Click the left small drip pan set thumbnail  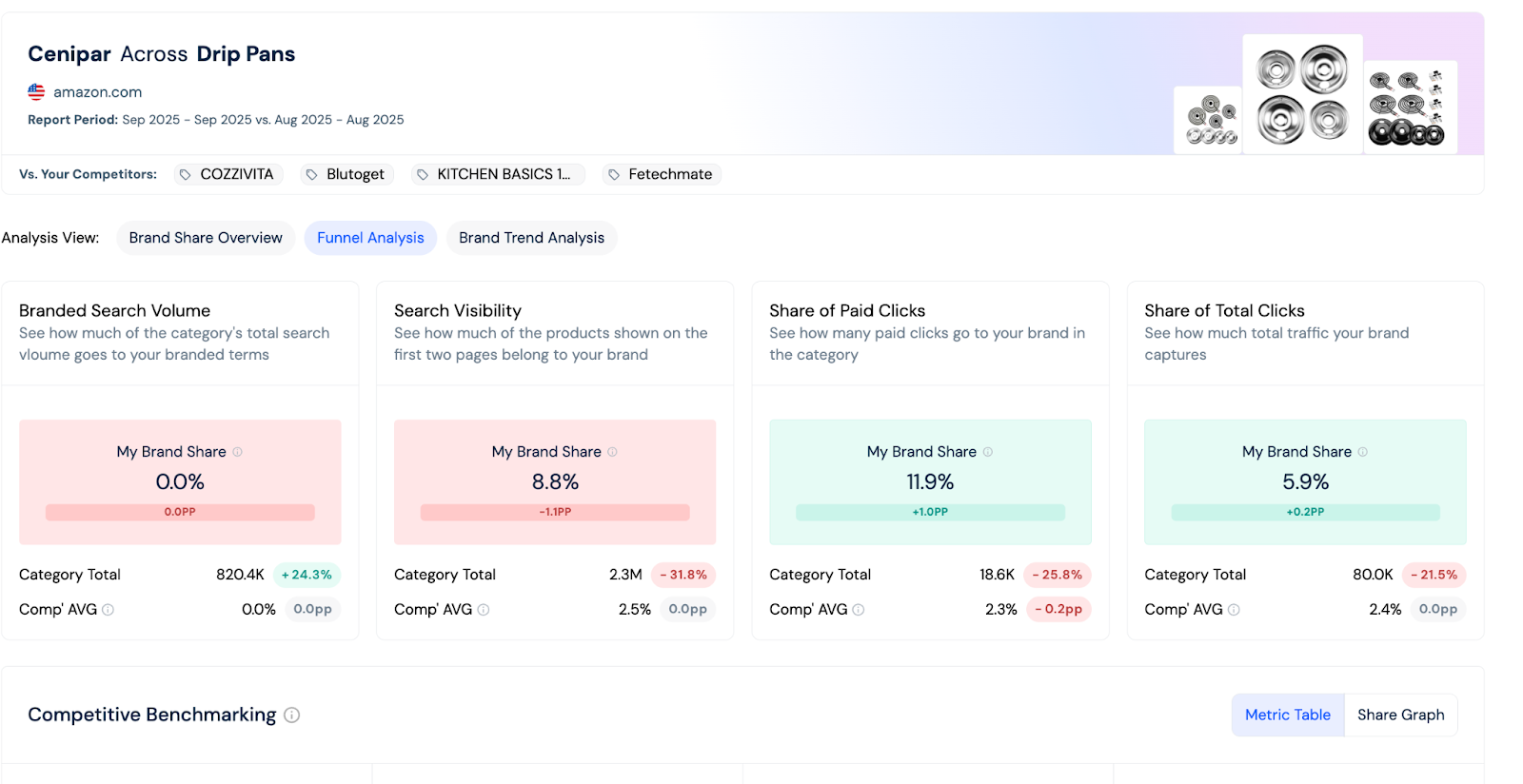pos(1209,121)
